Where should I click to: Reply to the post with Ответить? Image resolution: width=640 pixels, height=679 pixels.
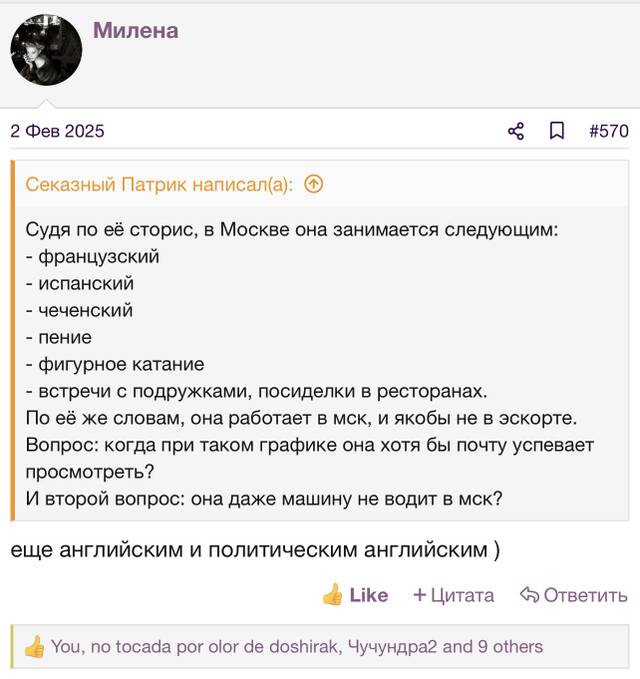[x=574, y=595]
